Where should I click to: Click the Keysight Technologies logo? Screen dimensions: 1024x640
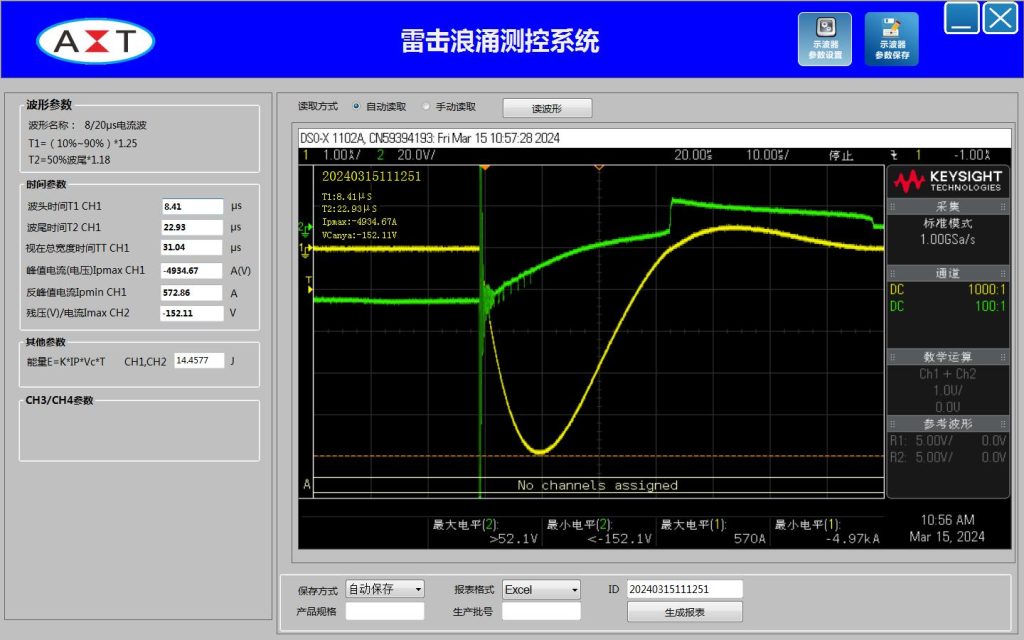pos(947,181)
